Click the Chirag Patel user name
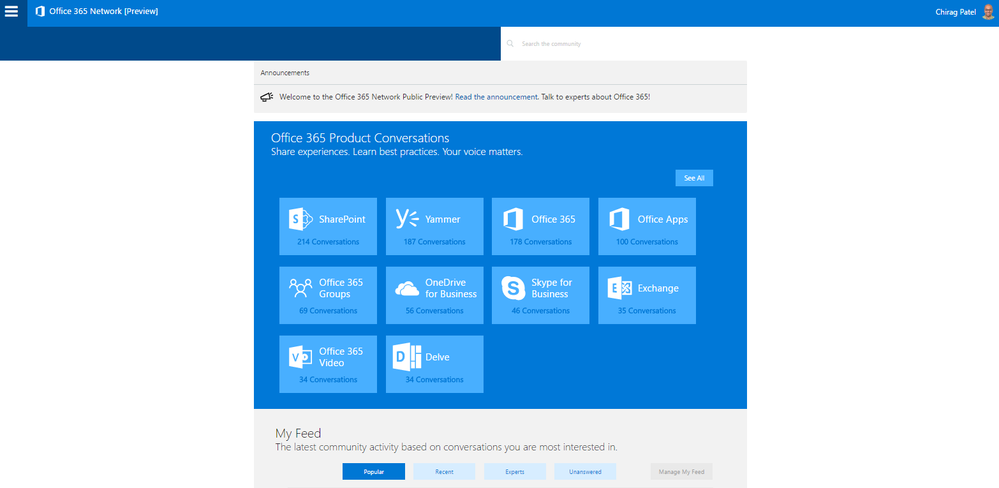This screenshot has height=488, width=999. point(956,12)
